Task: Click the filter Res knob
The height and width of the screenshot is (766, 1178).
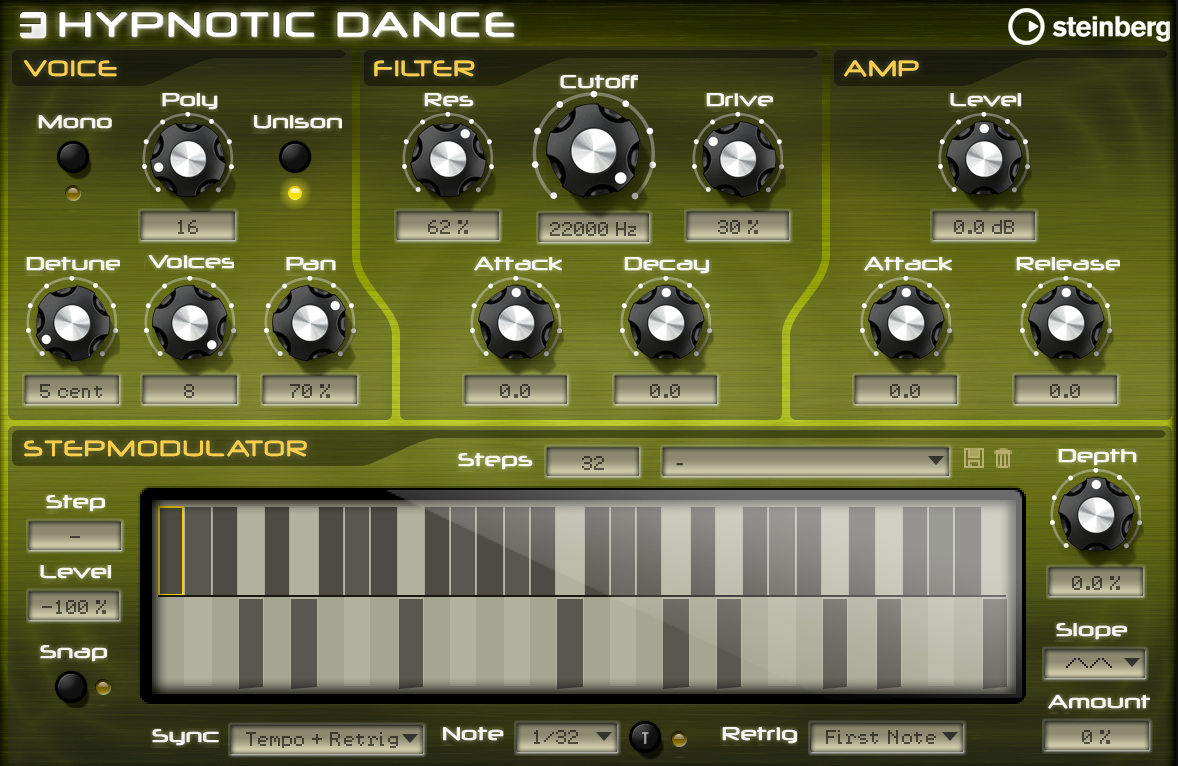Action: coord(448,159)
